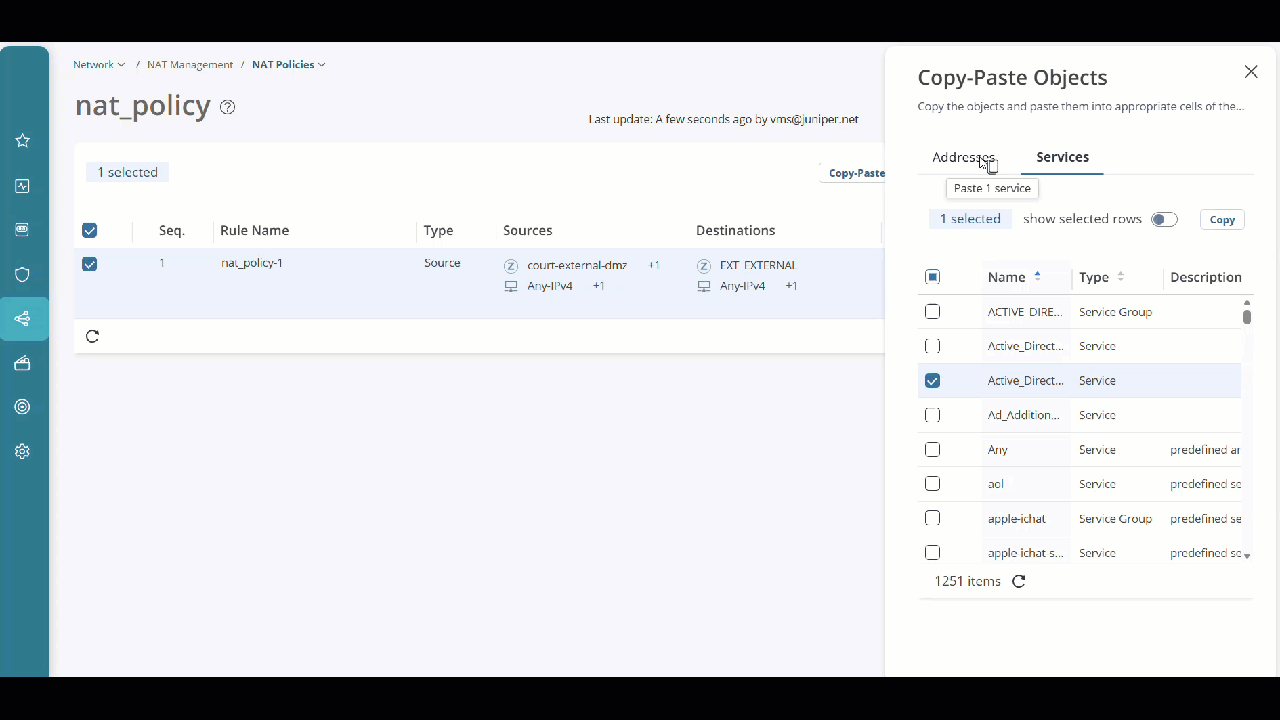Click the Destinations column header
Viewport: 1280px width, 720px height.
point(736,231)
